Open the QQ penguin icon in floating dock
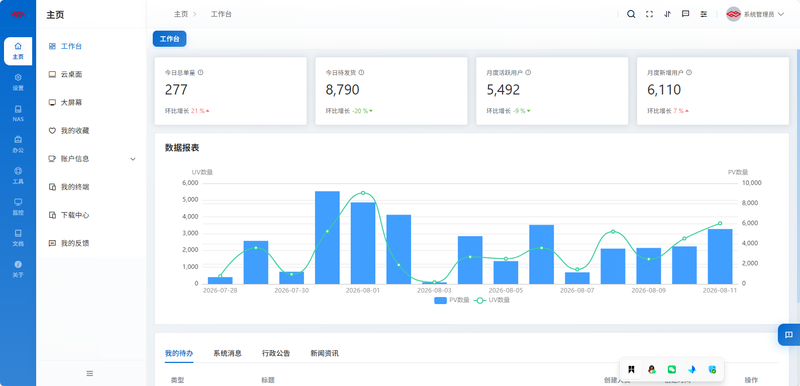The image size is (800, 386). pyautogui.click(x=652, y=369)
